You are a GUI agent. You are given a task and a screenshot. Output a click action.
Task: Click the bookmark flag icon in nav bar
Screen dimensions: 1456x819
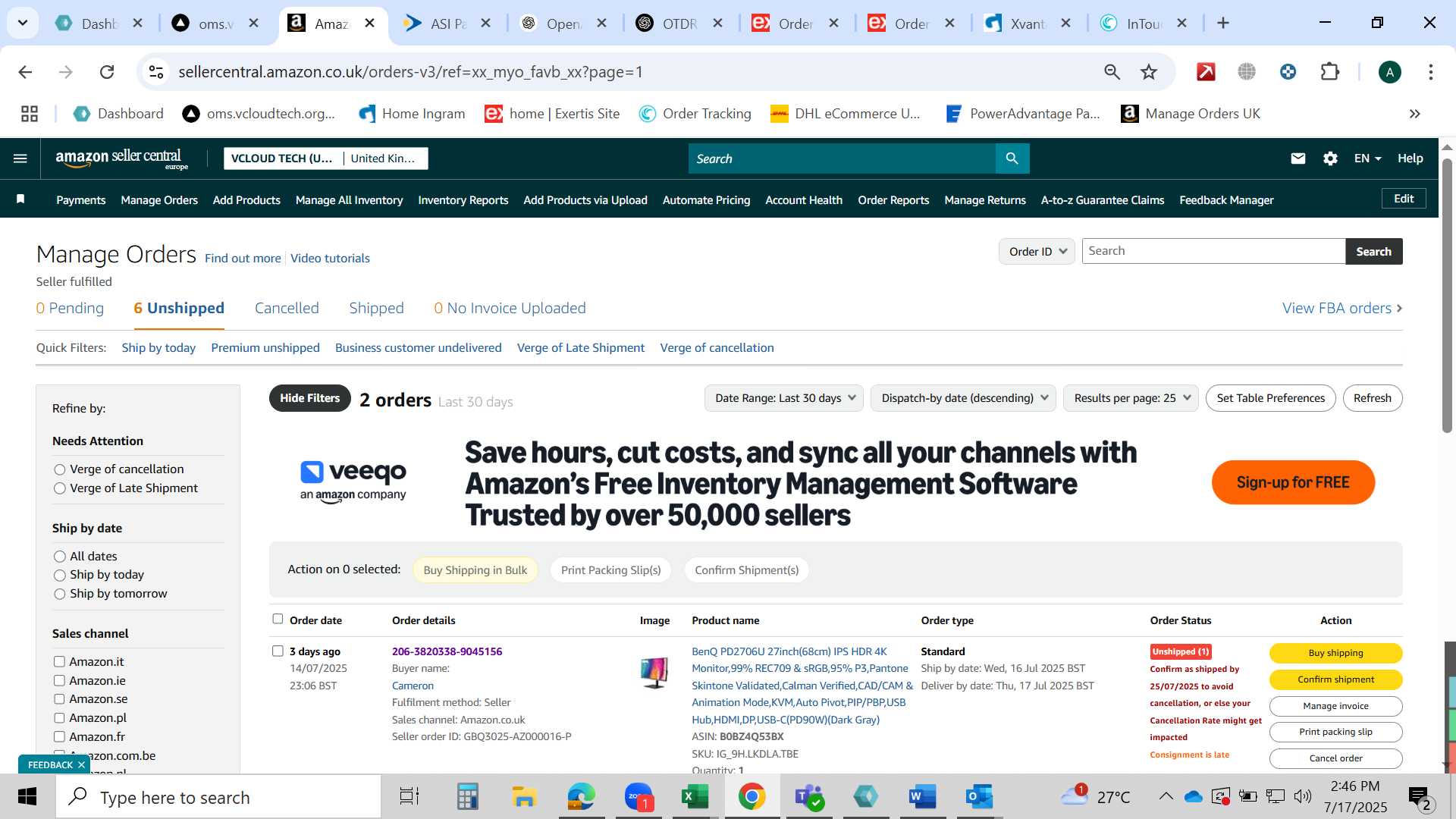click(20, 199)
